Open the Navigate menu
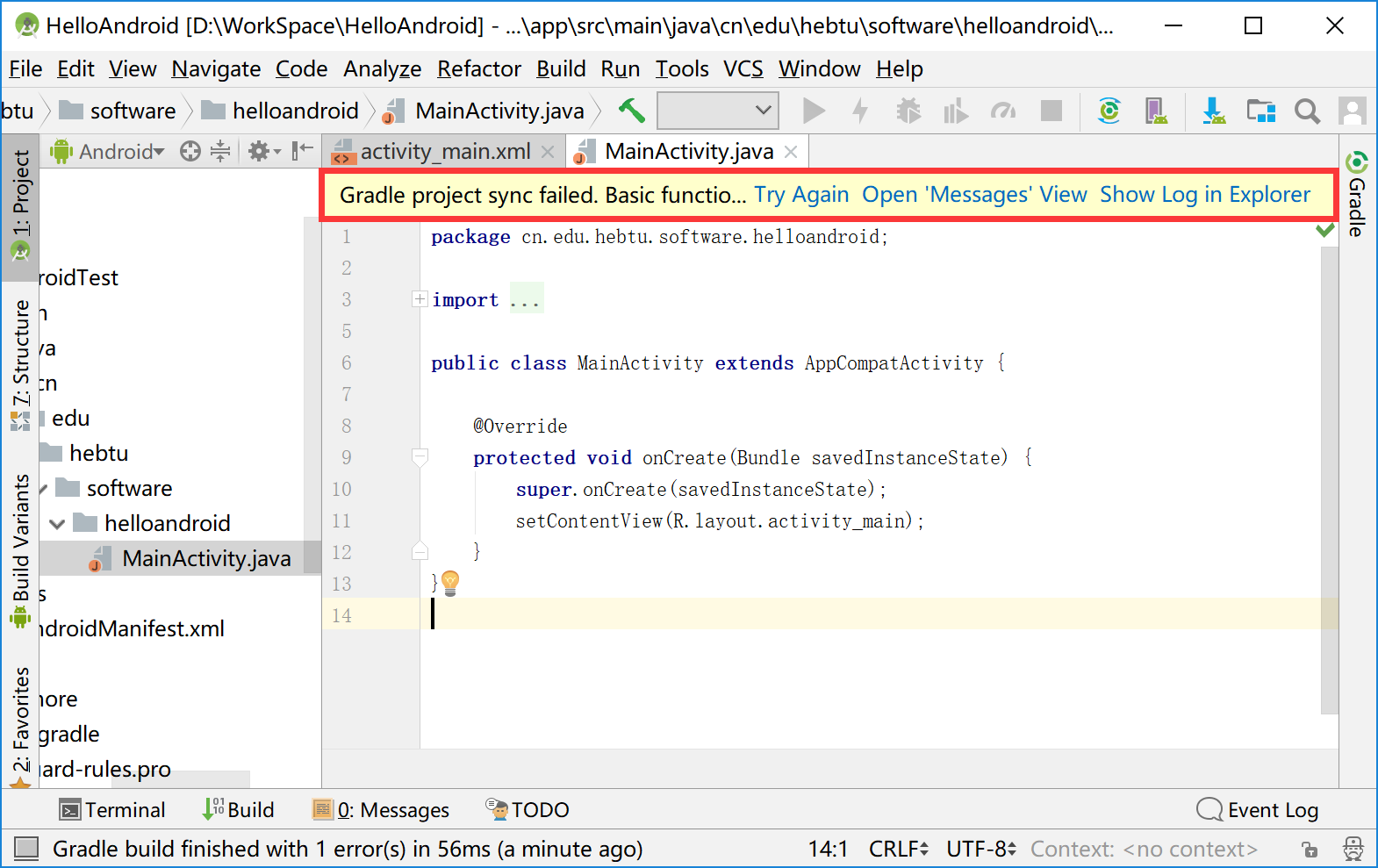The height and width of the screenshot is (868, 1378). click(x=216, y=68)
